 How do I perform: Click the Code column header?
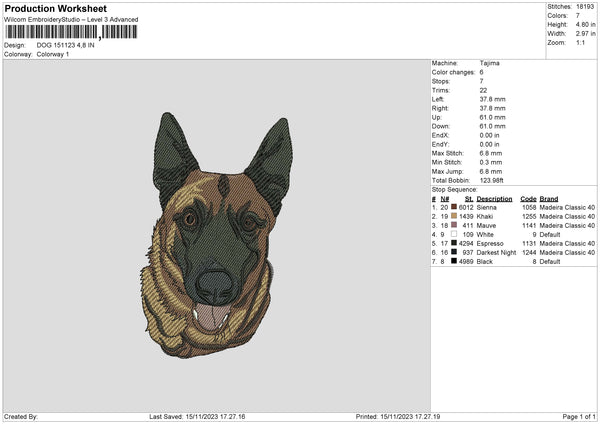pyautogui.click(x=528, y=198)
